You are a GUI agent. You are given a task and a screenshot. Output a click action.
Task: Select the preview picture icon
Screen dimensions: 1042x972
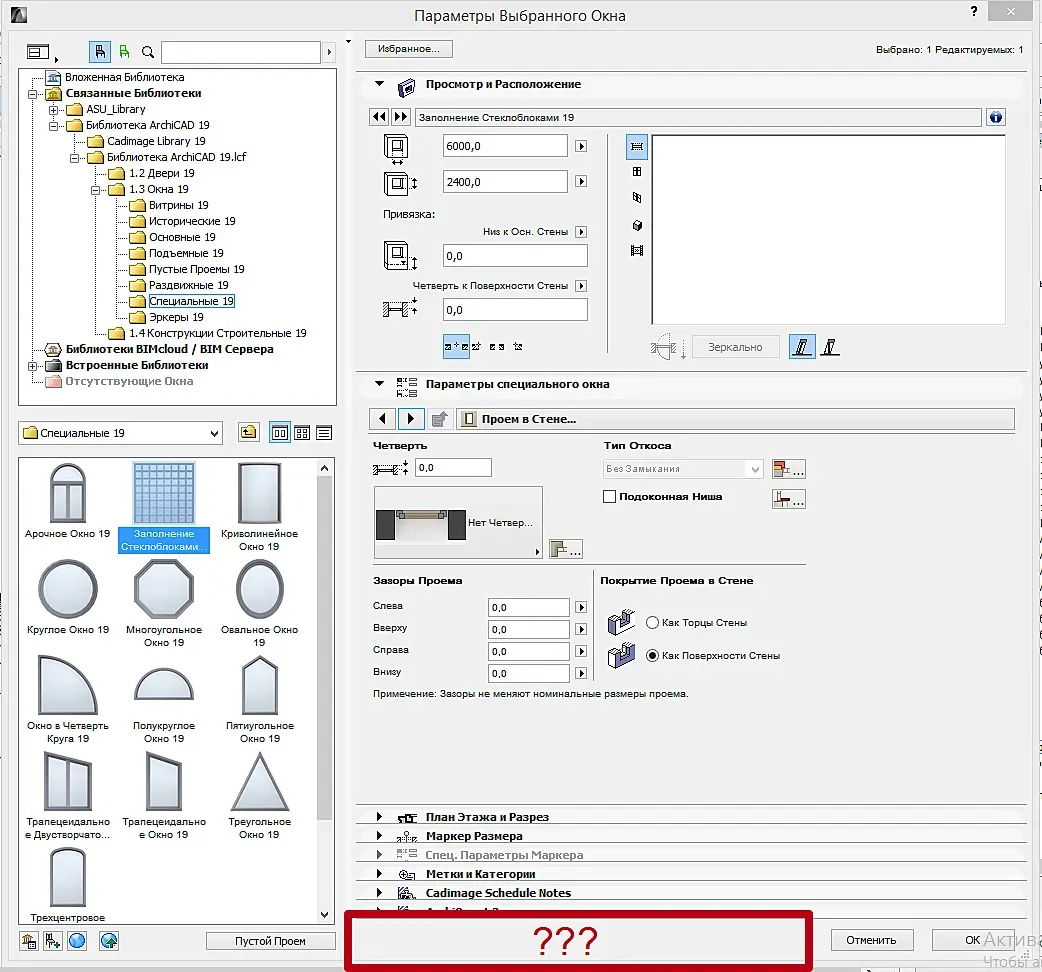tap(637, 250)
